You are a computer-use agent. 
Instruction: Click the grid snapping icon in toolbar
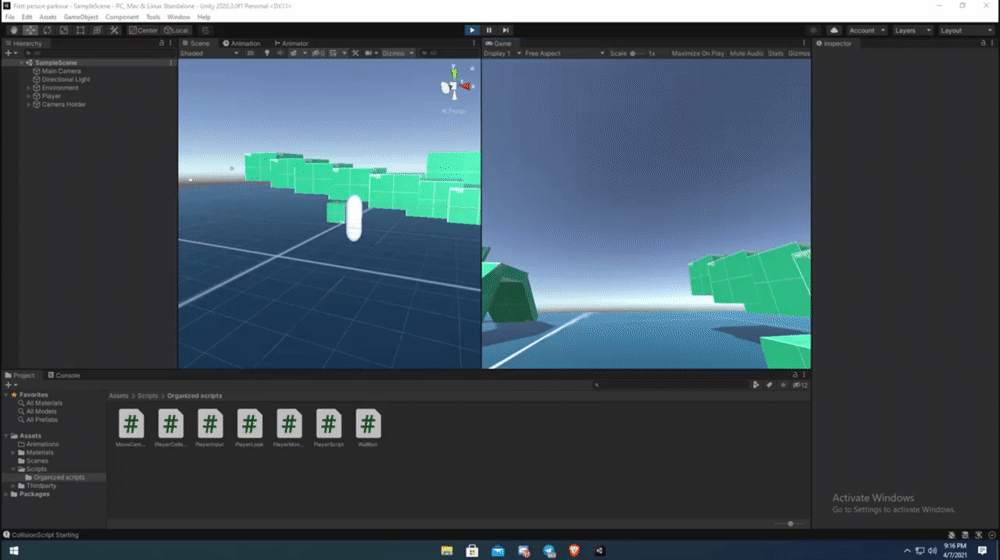(205, 30)
